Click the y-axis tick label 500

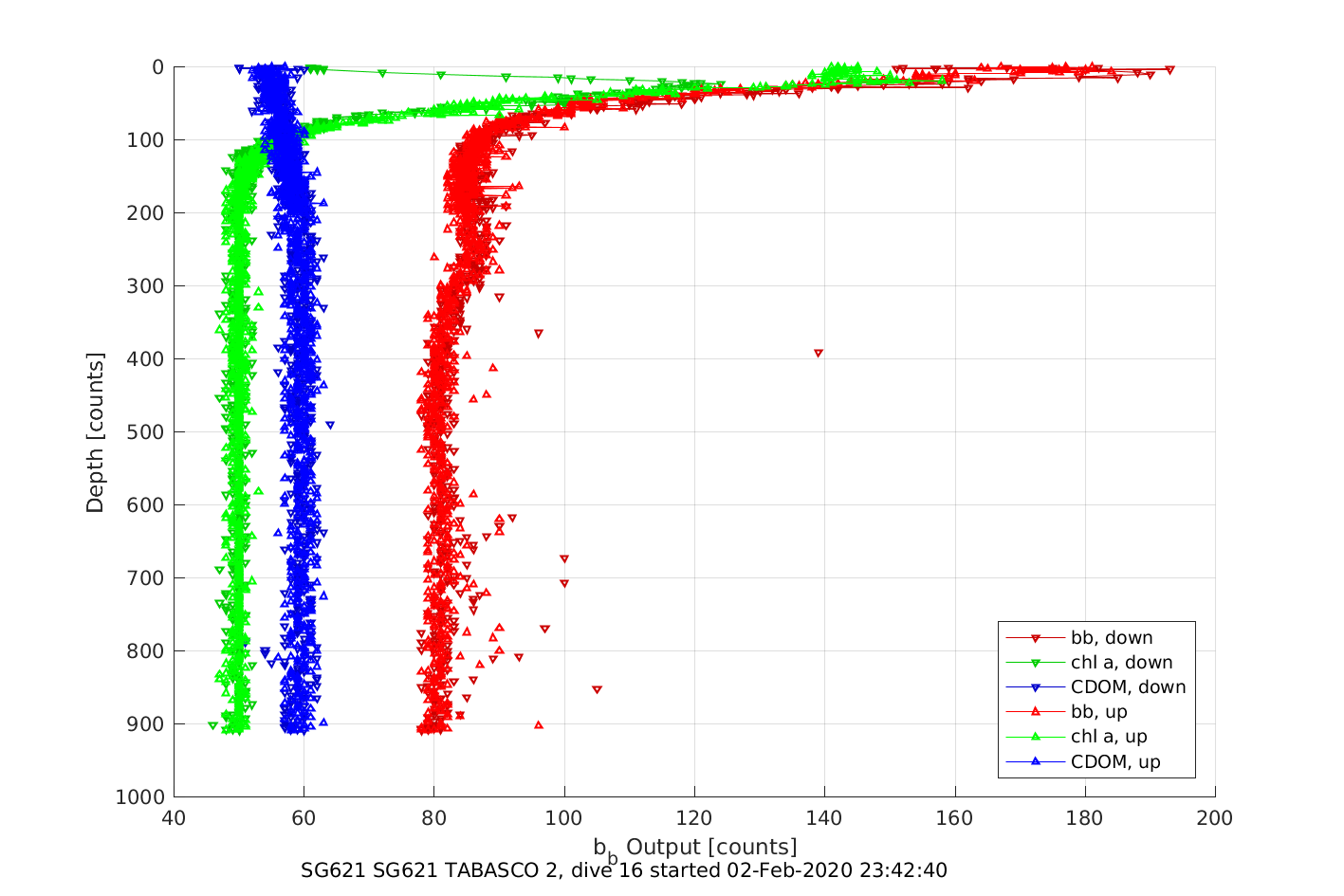[x=145, y=432]
